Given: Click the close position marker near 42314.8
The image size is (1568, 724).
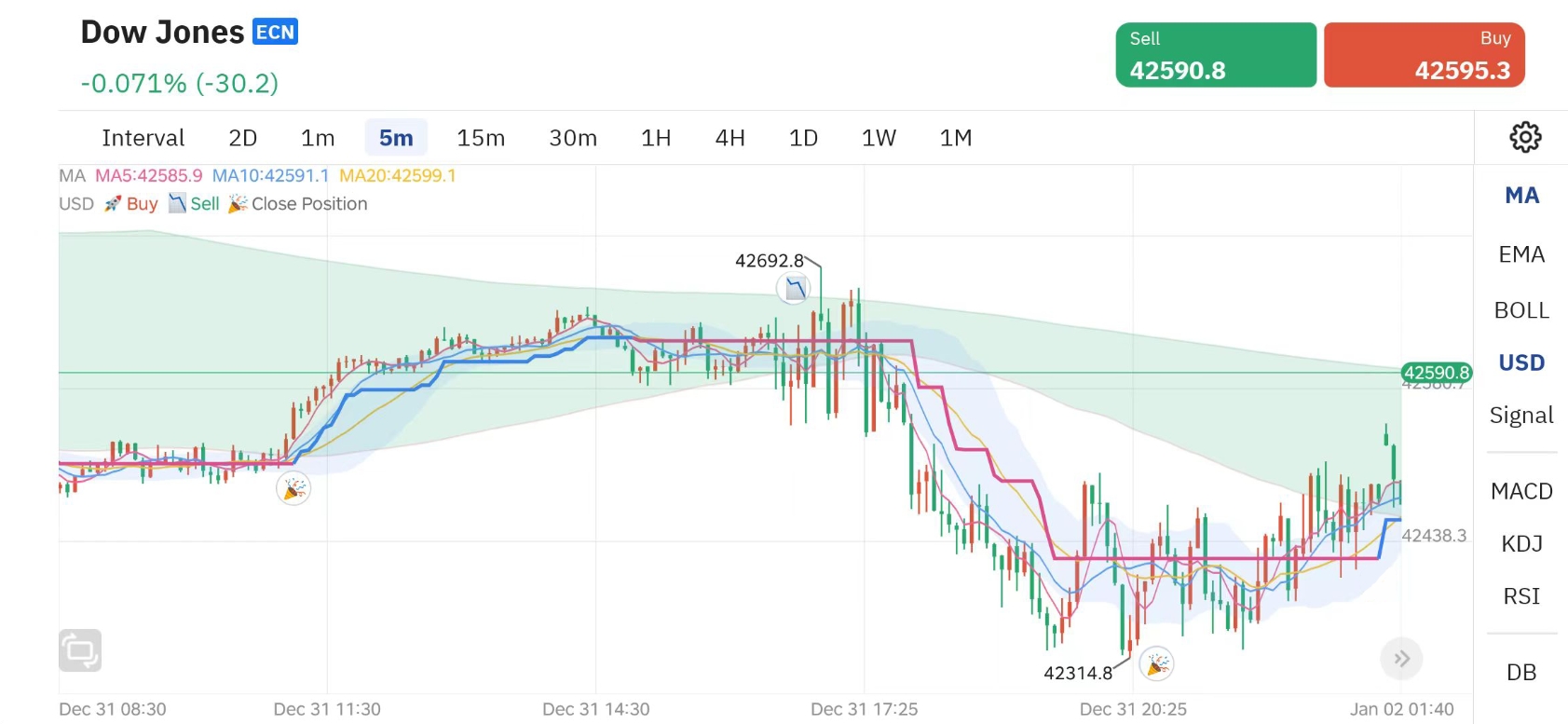Looking at the screenshot, I should click(x=1156, y=664).
